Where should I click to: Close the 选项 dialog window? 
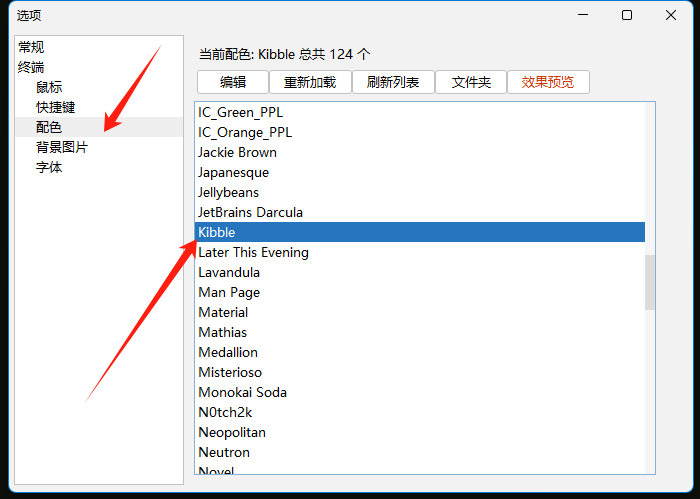point(671,15)
